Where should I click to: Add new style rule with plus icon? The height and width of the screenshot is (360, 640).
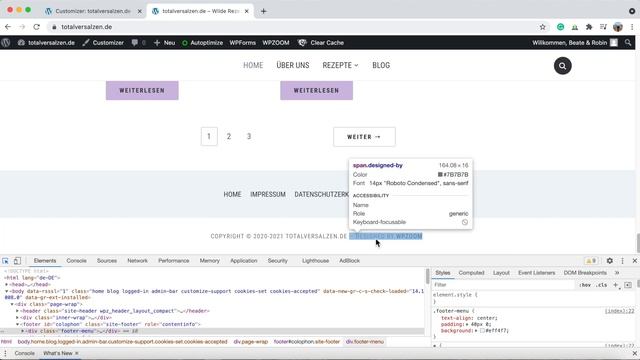pyautogui.click(x=616, y=285)
